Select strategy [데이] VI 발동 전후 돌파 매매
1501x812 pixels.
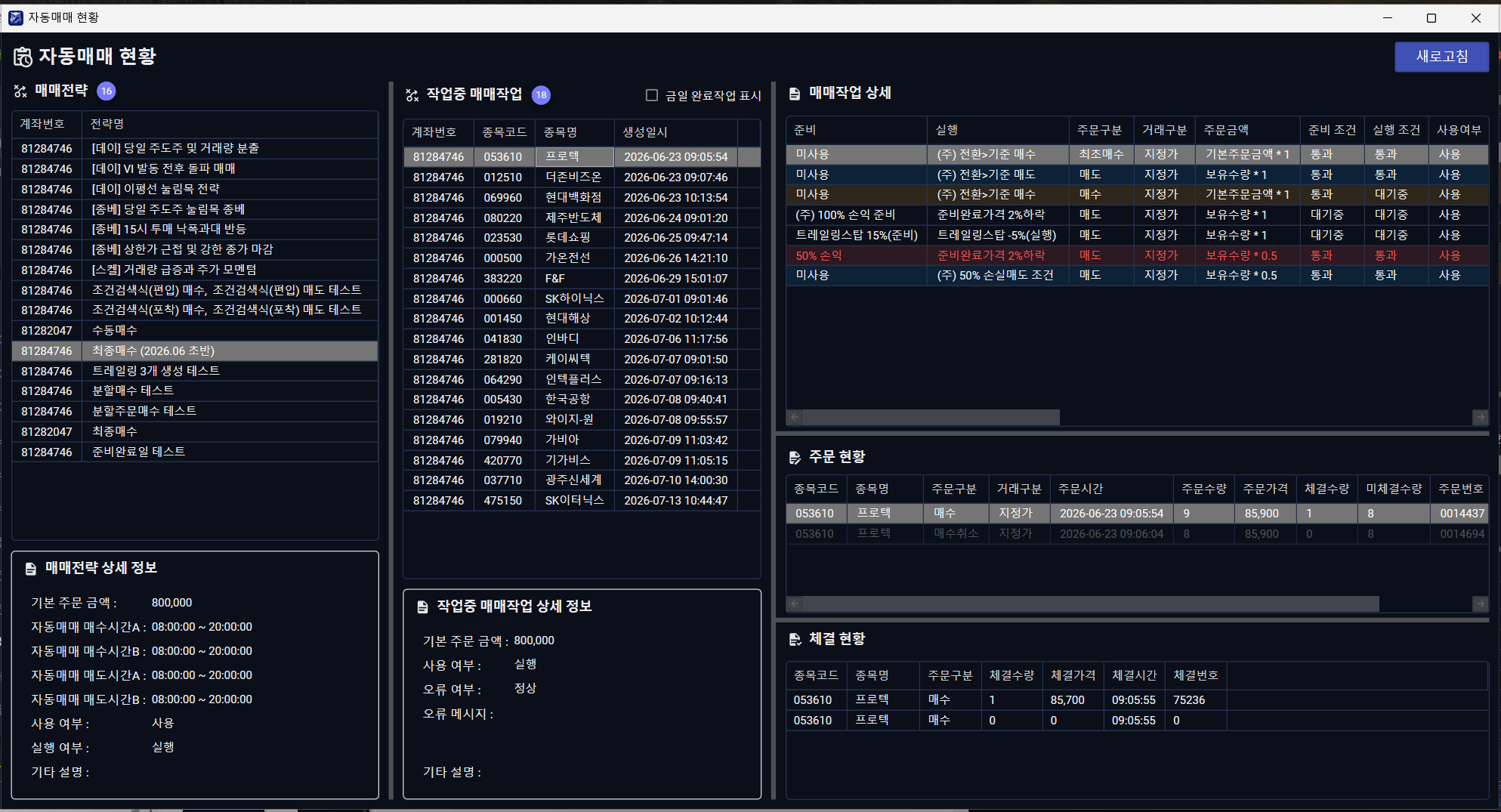pos(195,169)
